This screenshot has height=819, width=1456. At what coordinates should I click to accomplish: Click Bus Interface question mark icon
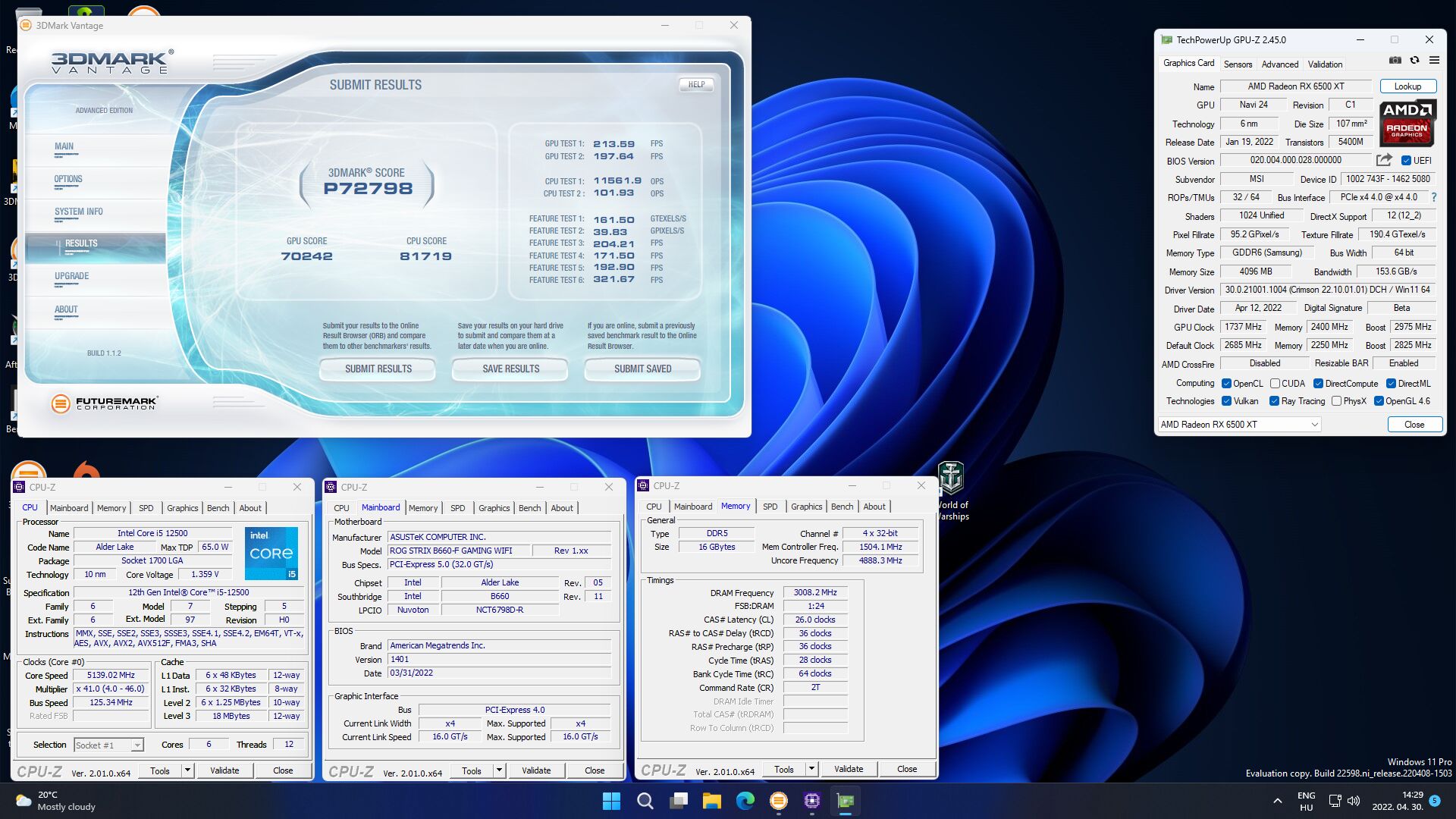pyautogui.click(x=1433, y=197)
